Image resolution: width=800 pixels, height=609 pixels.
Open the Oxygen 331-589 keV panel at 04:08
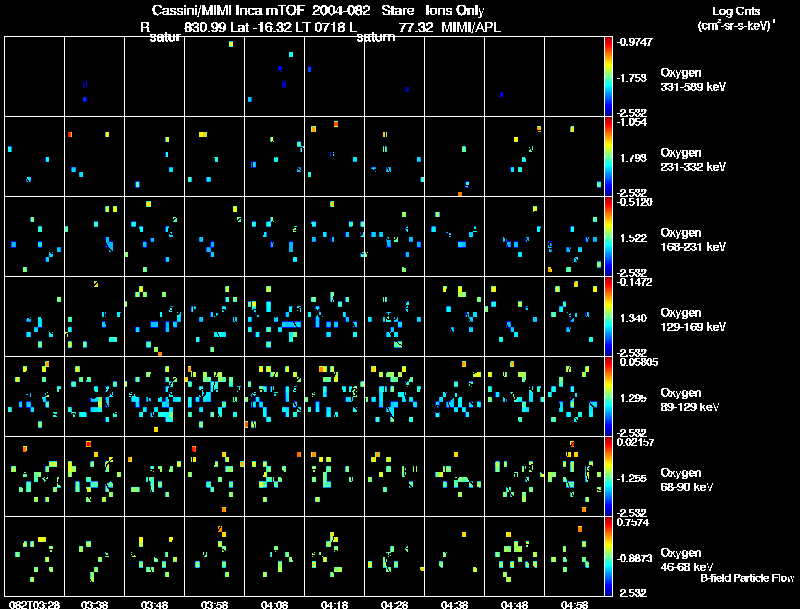[x=274, y=76]
